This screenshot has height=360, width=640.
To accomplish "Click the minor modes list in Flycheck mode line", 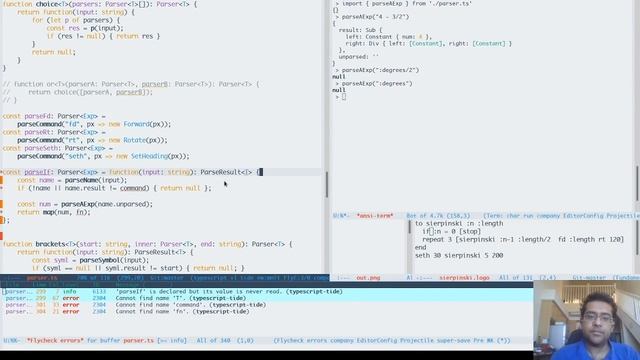I will tap(392, 340).
